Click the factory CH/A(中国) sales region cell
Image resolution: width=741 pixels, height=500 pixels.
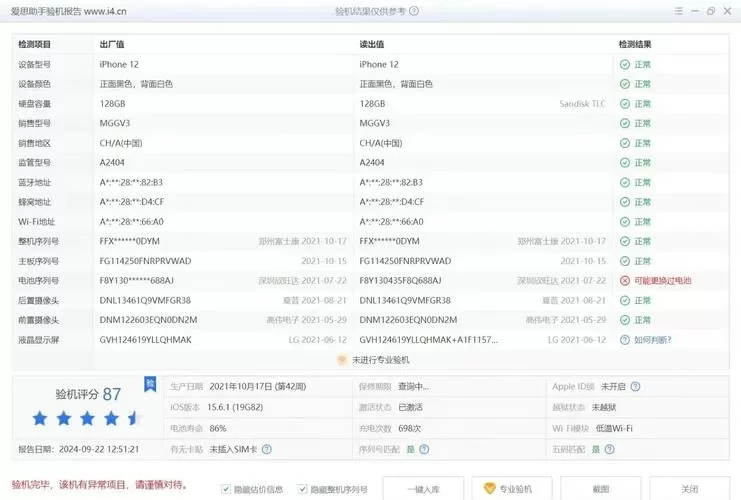(121, 143)
